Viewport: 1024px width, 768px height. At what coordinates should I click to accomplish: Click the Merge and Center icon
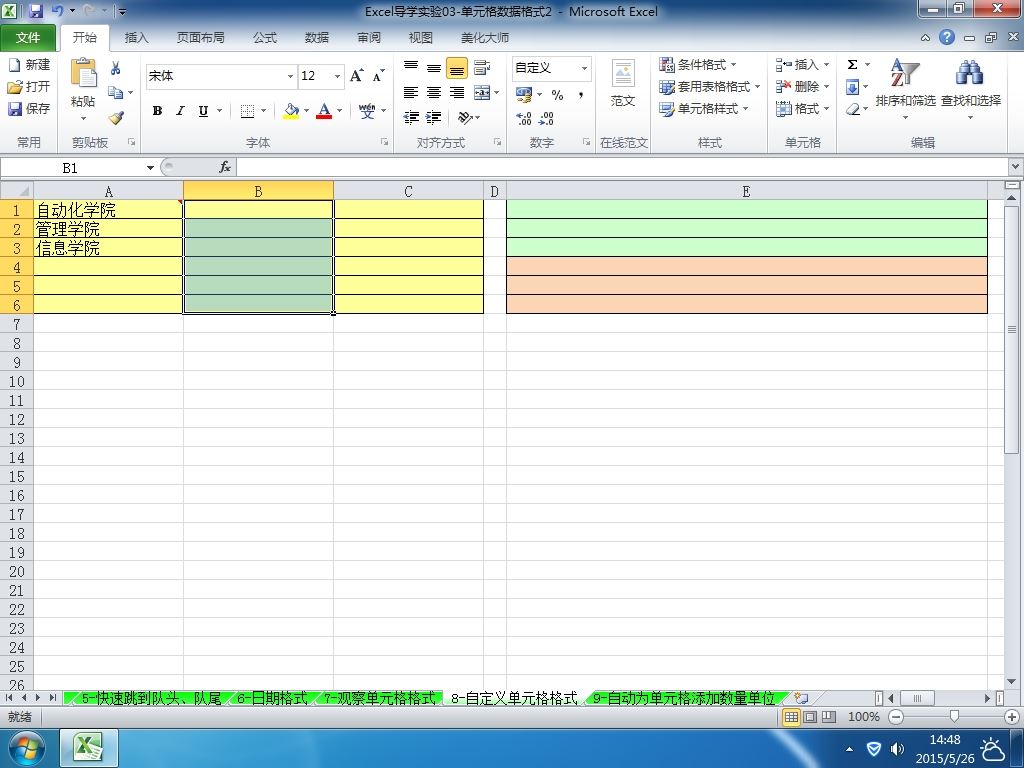(x=482, y=93)
